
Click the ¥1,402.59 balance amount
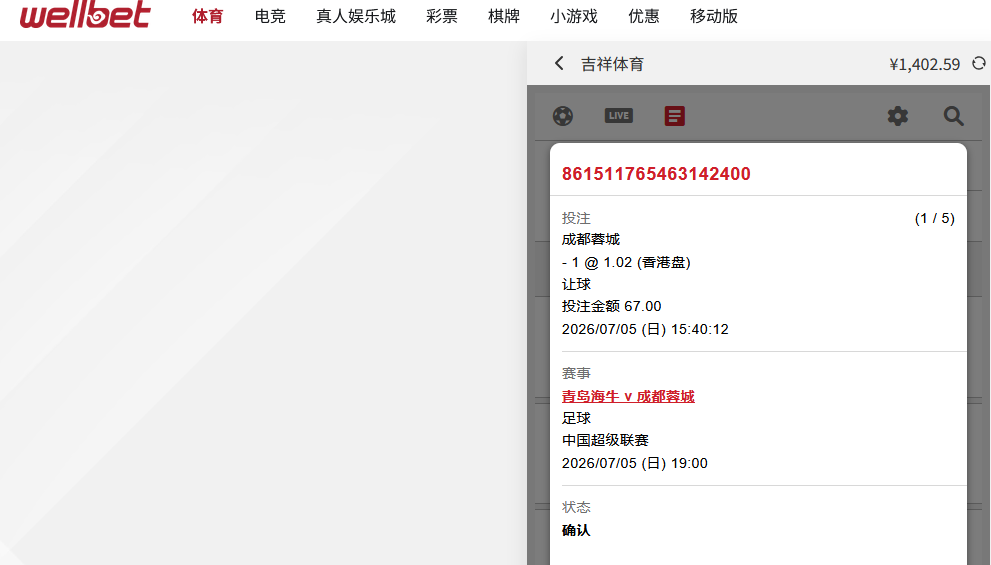(925, 64)
